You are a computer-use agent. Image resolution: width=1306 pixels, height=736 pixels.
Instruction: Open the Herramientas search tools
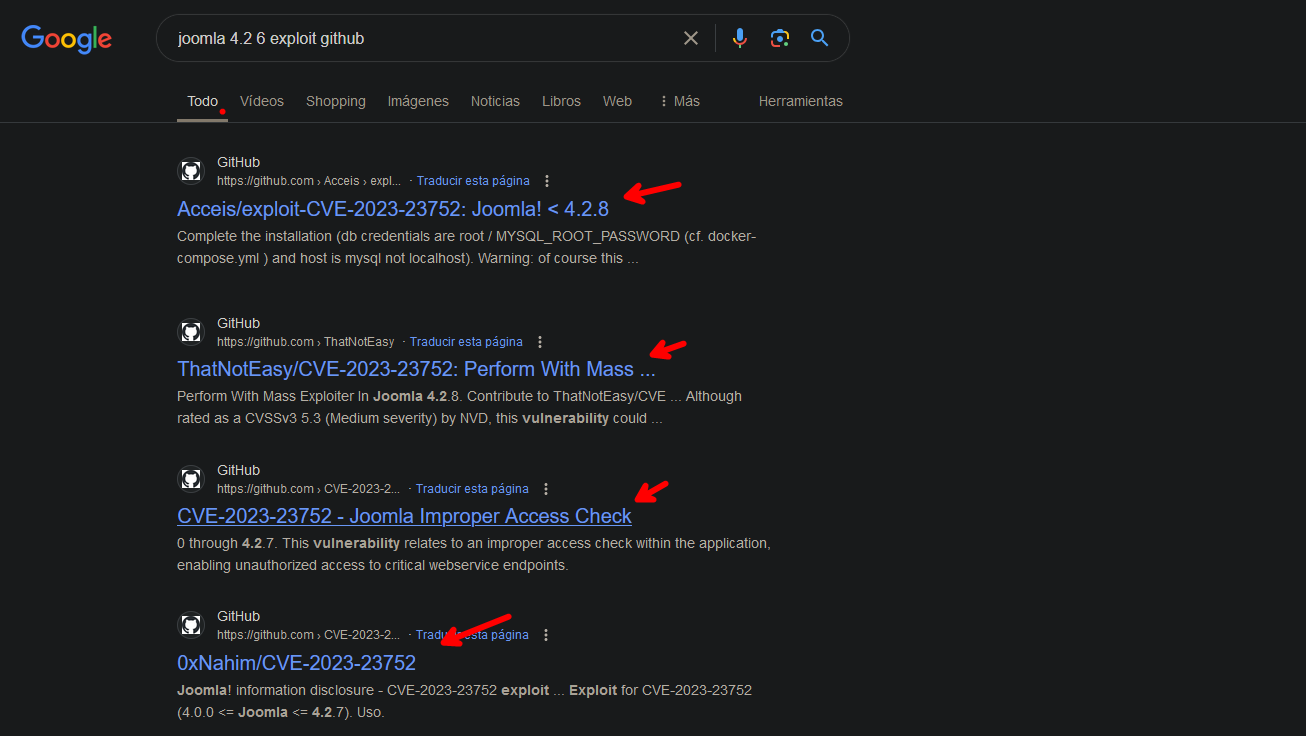pyautogui.click(x=800, y=101)
